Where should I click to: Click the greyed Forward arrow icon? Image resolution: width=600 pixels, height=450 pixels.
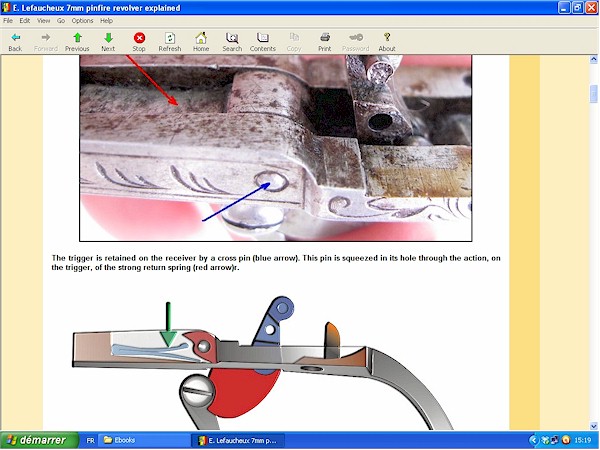46,38
